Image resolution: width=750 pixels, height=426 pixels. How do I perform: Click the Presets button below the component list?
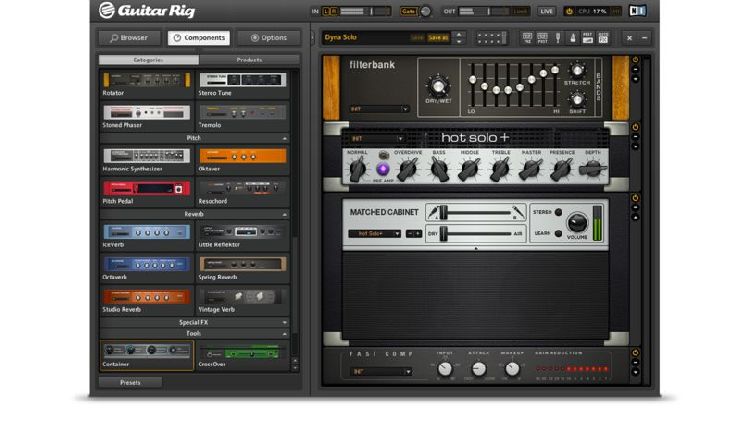click(x=130, y=382)
